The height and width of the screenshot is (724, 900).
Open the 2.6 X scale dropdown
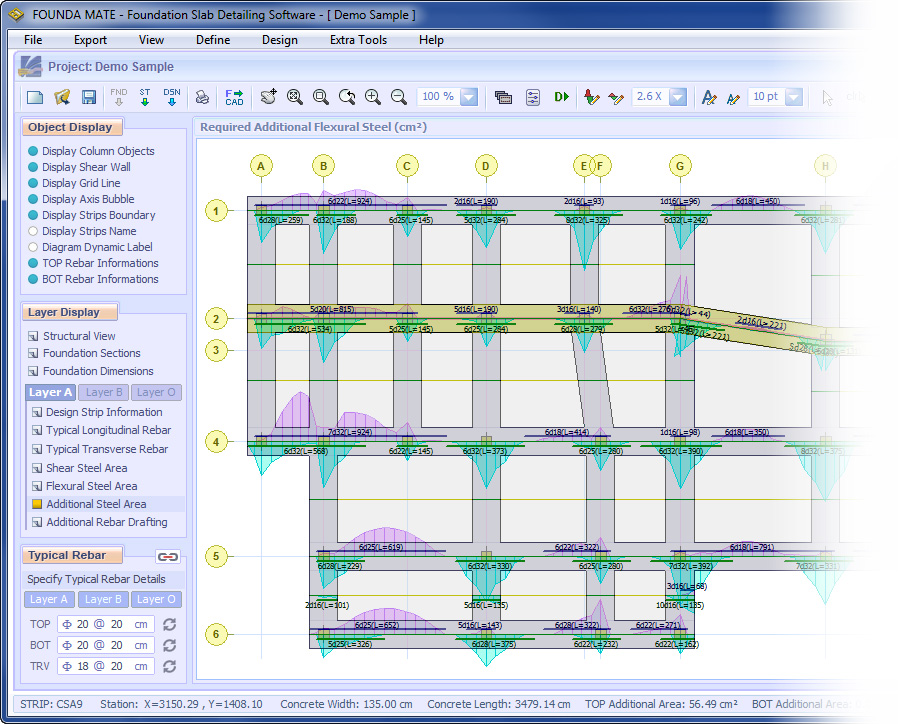[678, 97]
